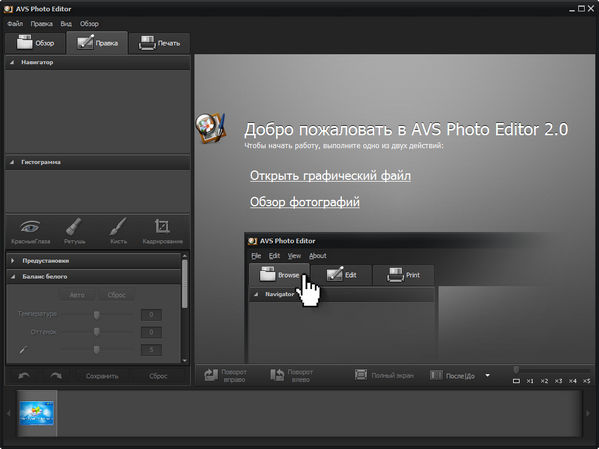The height and width of the screenshot is (449, 599).
Task: Click the Авто white balance button
Action: pos(77,295)
